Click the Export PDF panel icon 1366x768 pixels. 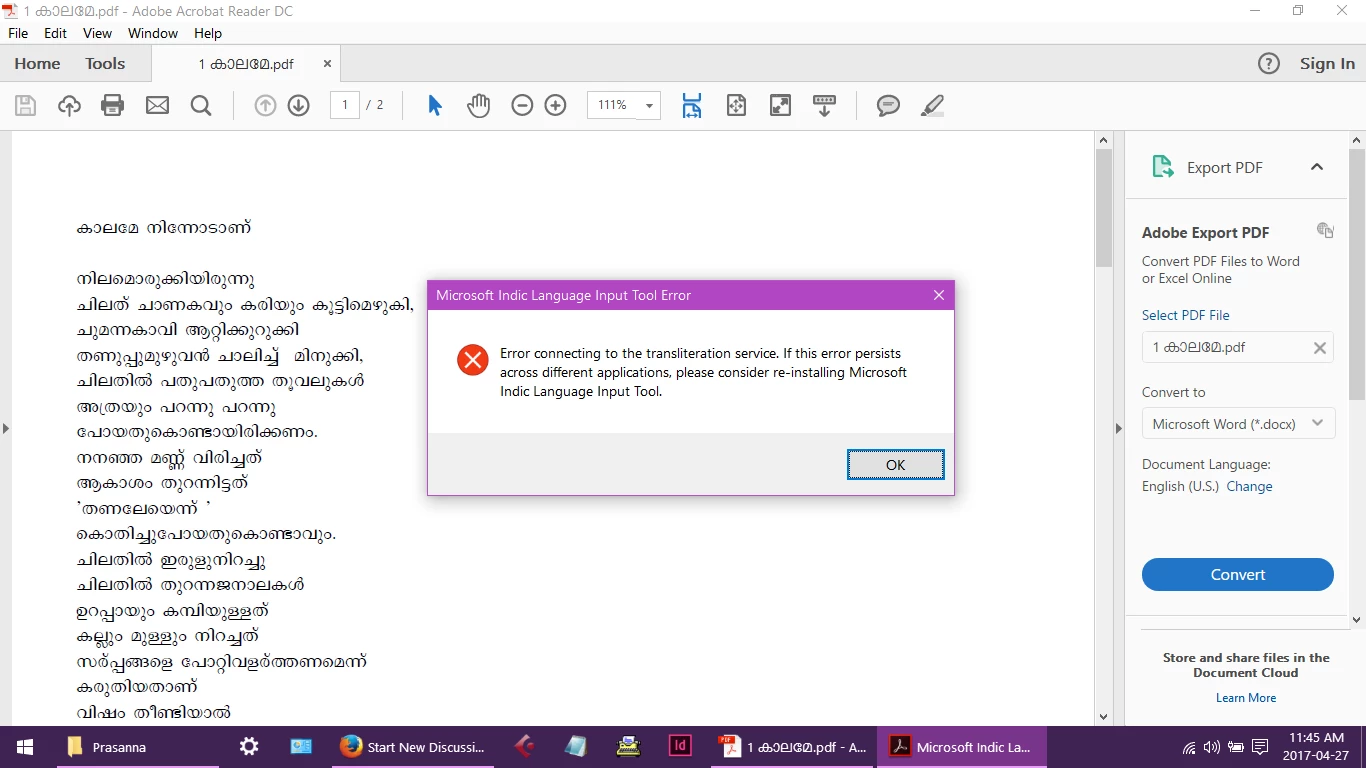(x=1162, y=167)
